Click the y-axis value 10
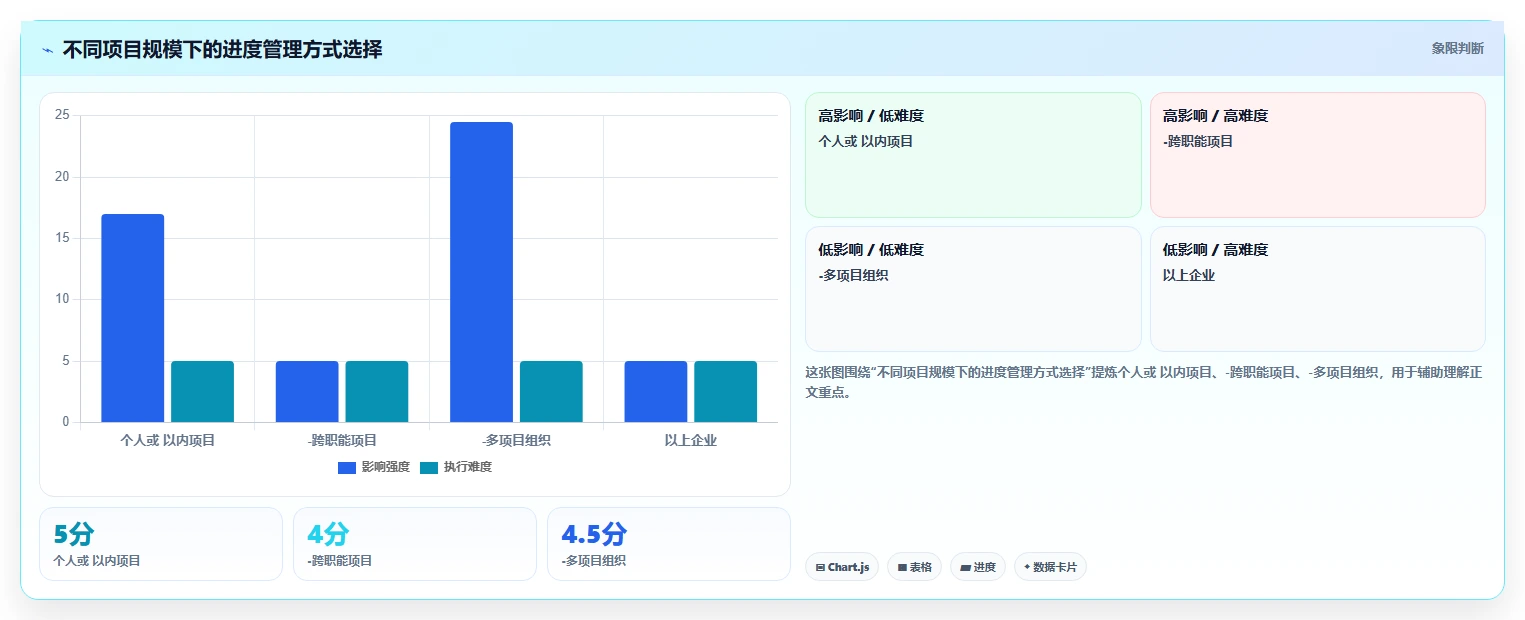 (x=62, y=299)
